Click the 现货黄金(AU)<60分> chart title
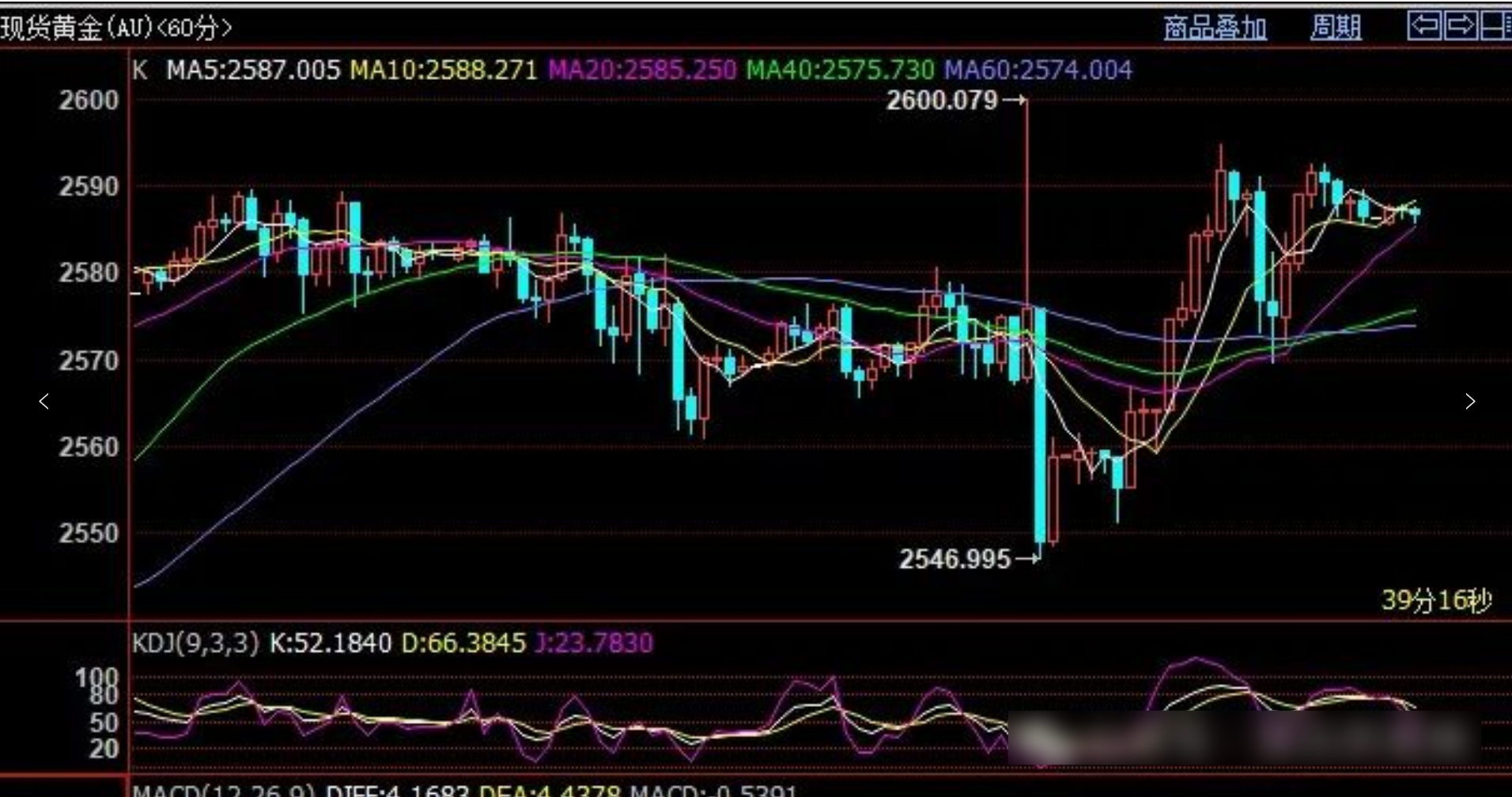Viewport: 1512px width, 797px height. click(116, 28)
